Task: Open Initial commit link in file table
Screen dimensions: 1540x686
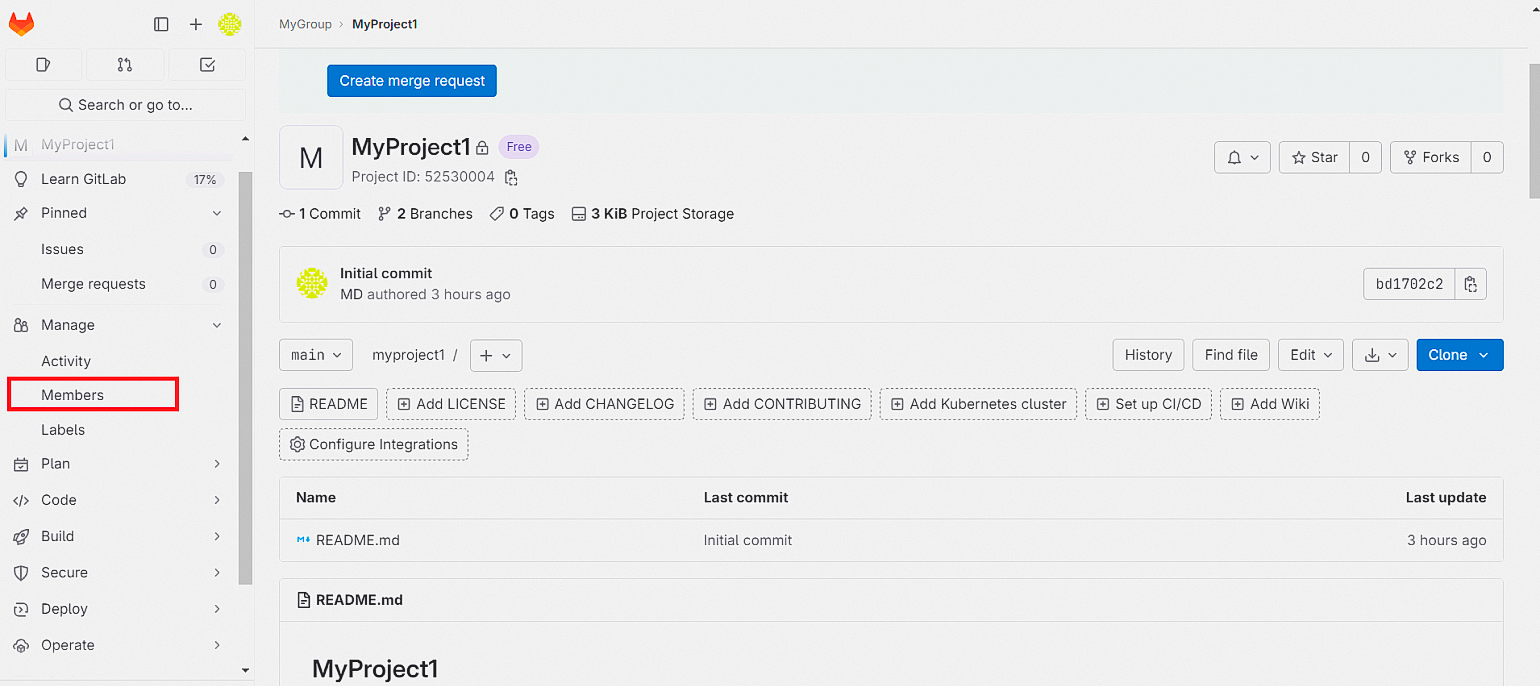Action: (x=748, y=540)
